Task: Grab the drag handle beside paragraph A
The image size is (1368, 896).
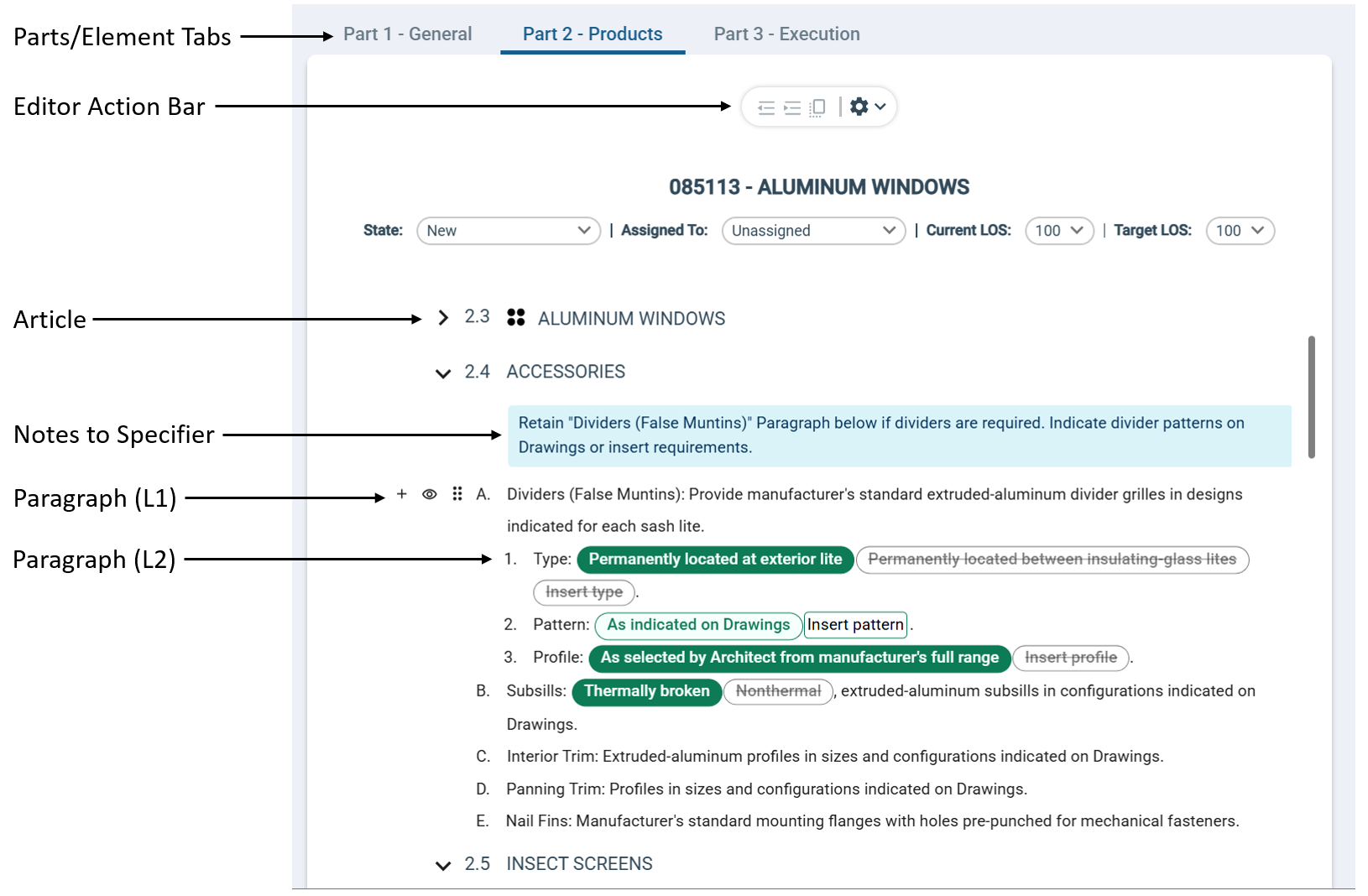Action: click(457, 494)
